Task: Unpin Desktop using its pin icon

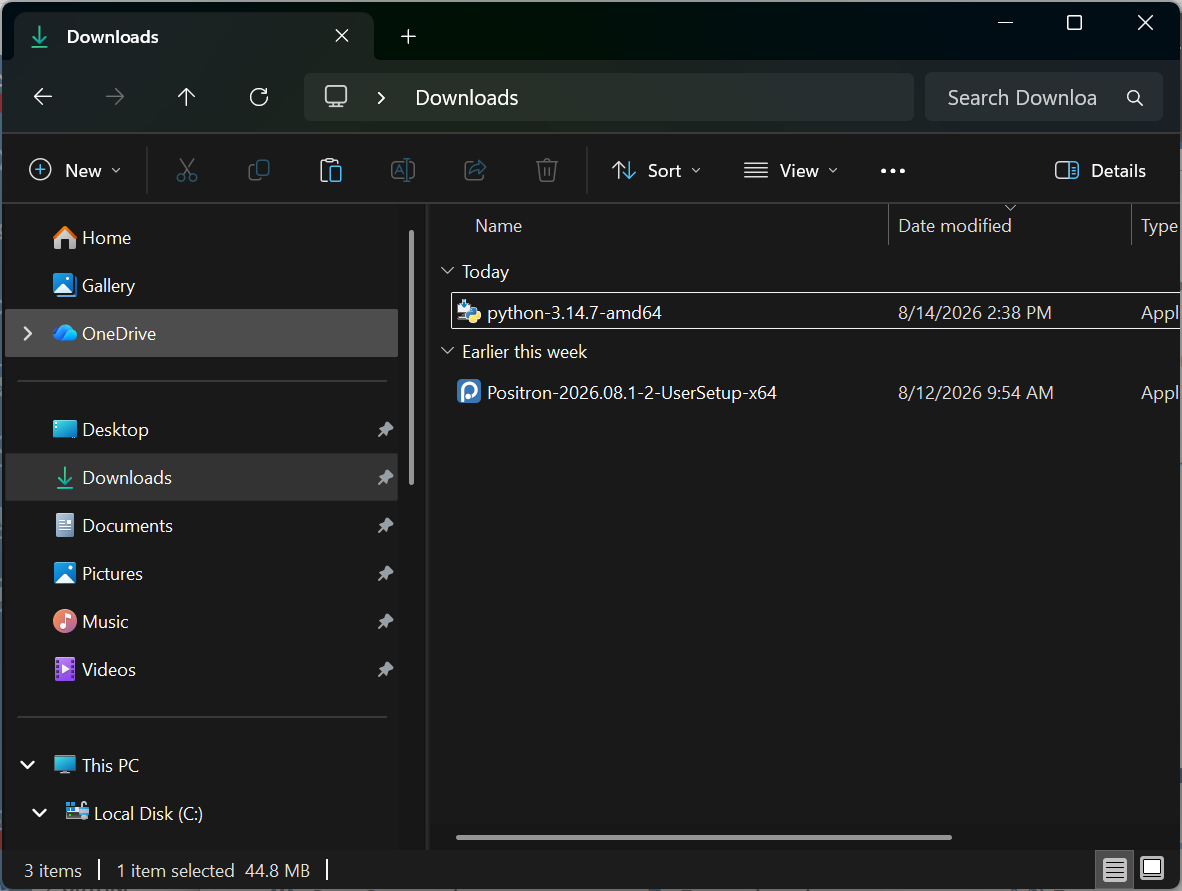Action: [x=385, y=429]
